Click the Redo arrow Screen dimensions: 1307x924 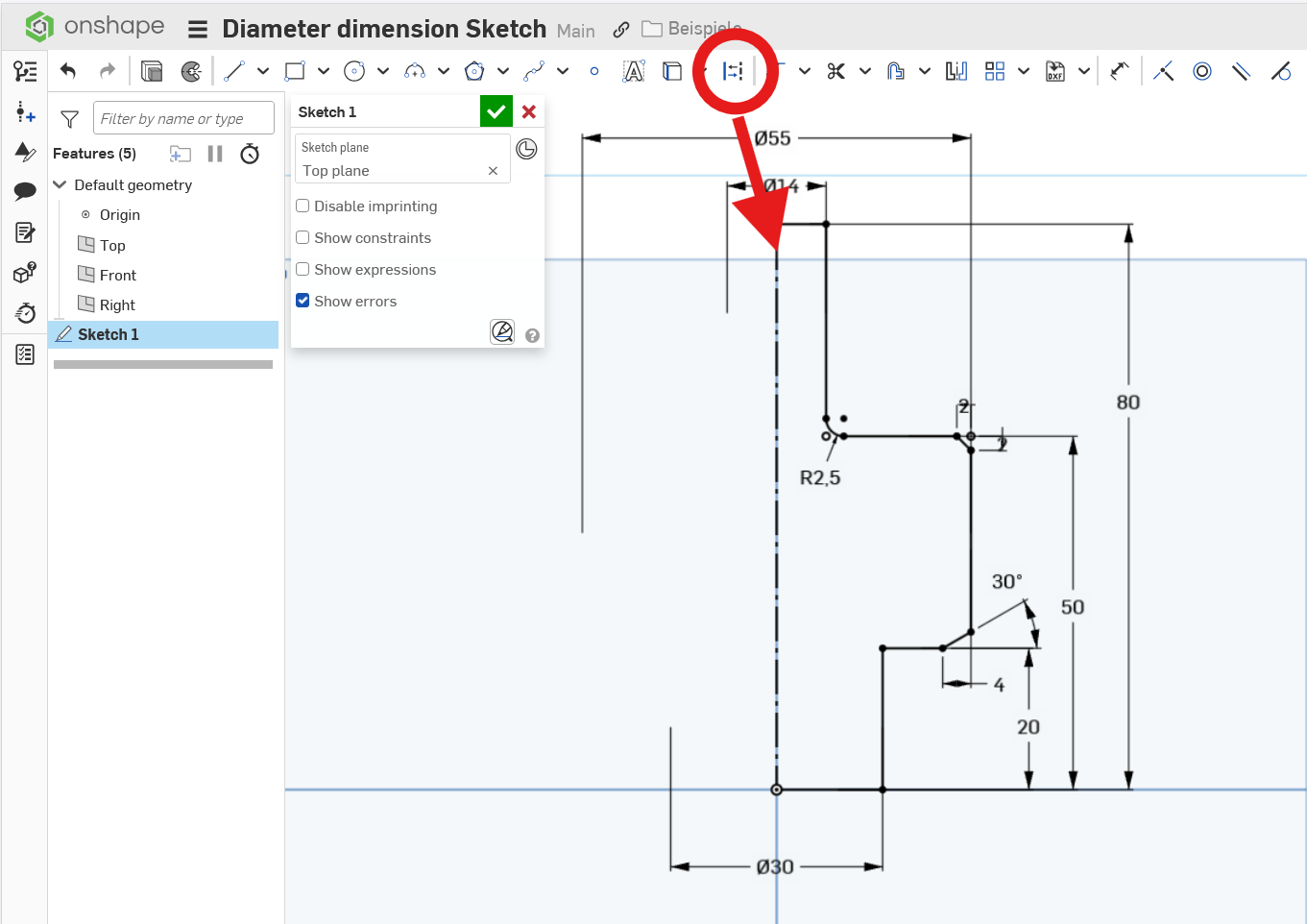tap(108, 71)
